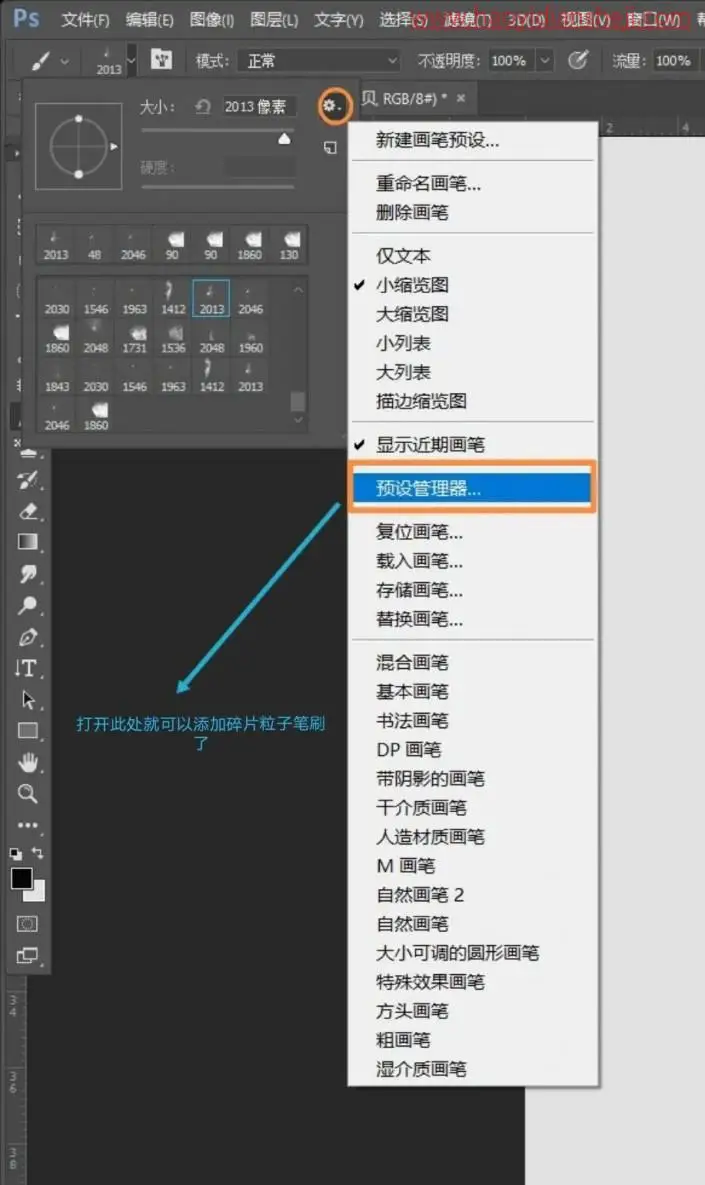This screenshot has width=705, height=1185.
Task: Click the create new preset icon below gear
Action: pyautogui.click(x=330, y=148)
